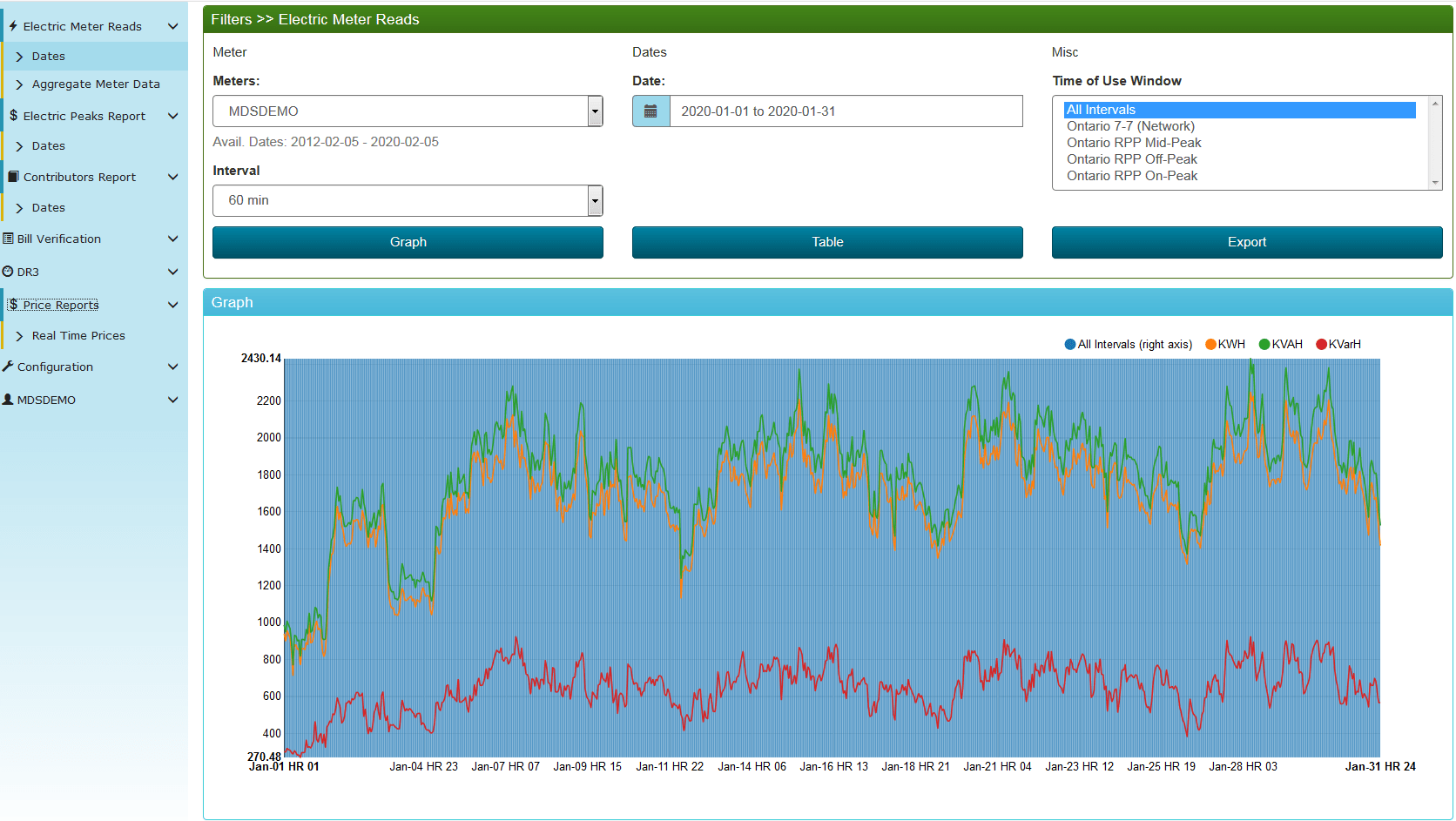Click the Graph button

(408, 242)
